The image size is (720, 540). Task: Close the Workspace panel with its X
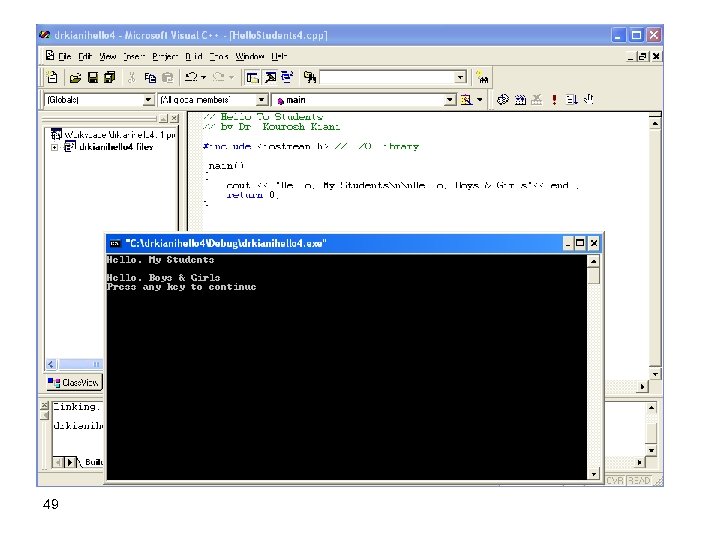174,119
